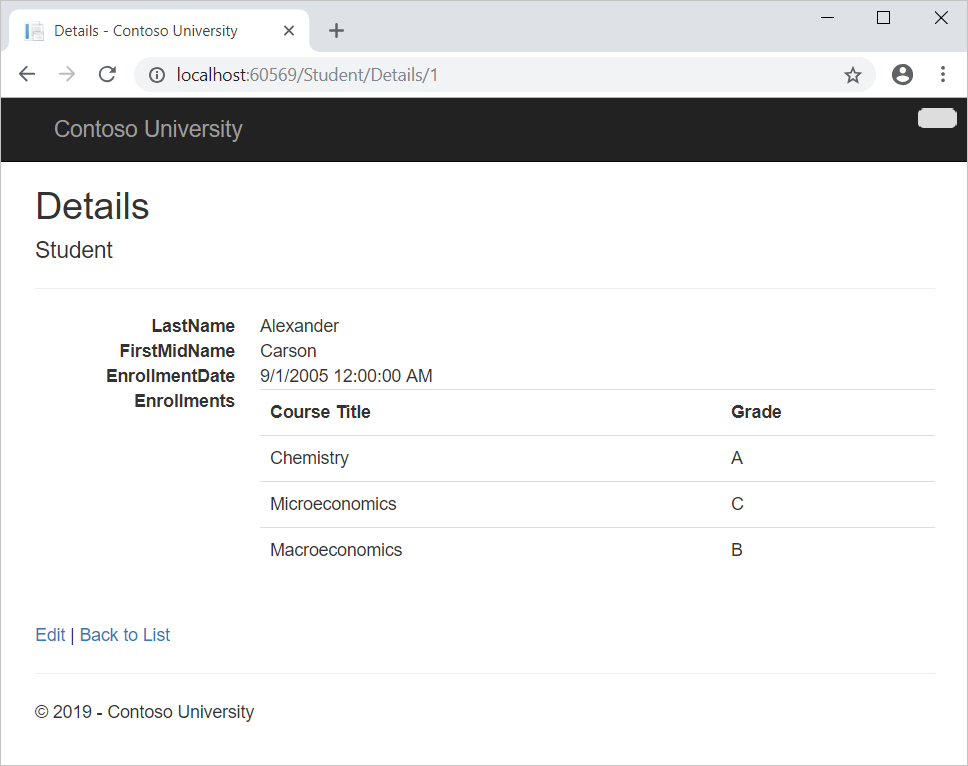Select the Chemistry course title
The width and height of the screenshot is (968, 766).
tap(309, 457)
